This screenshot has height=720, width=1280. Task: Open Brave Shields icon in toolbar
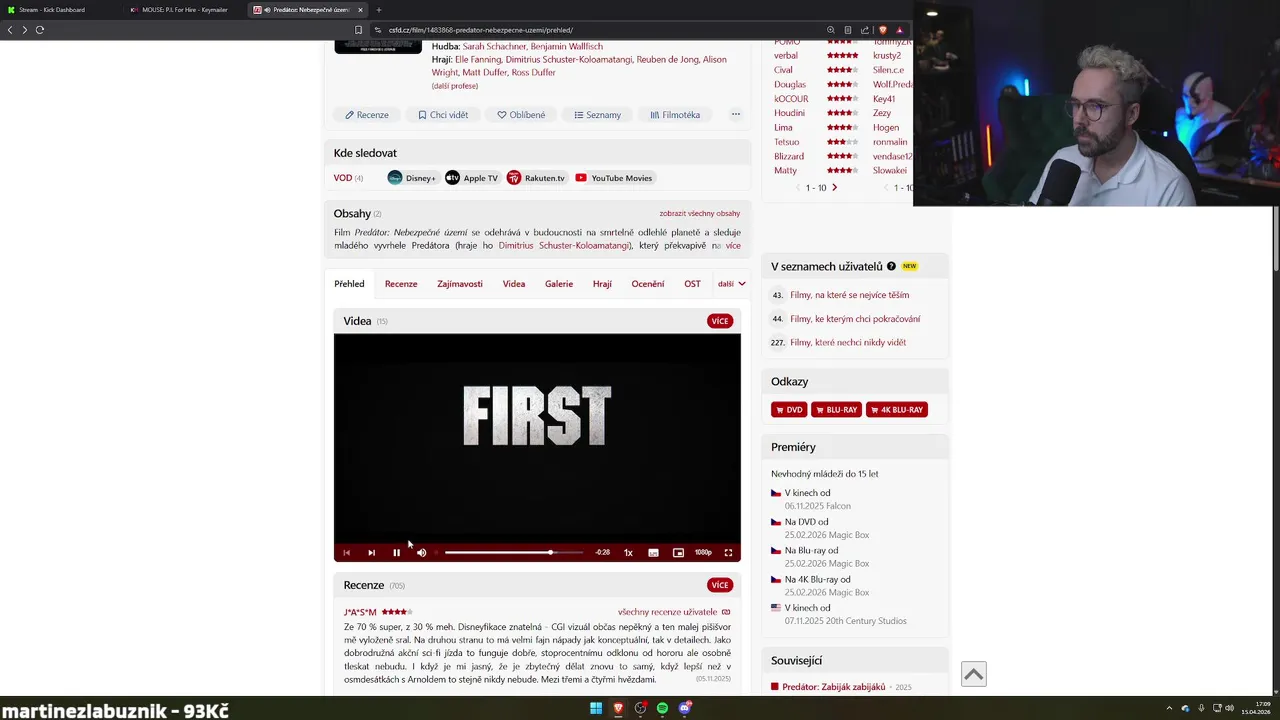[882, 30]
